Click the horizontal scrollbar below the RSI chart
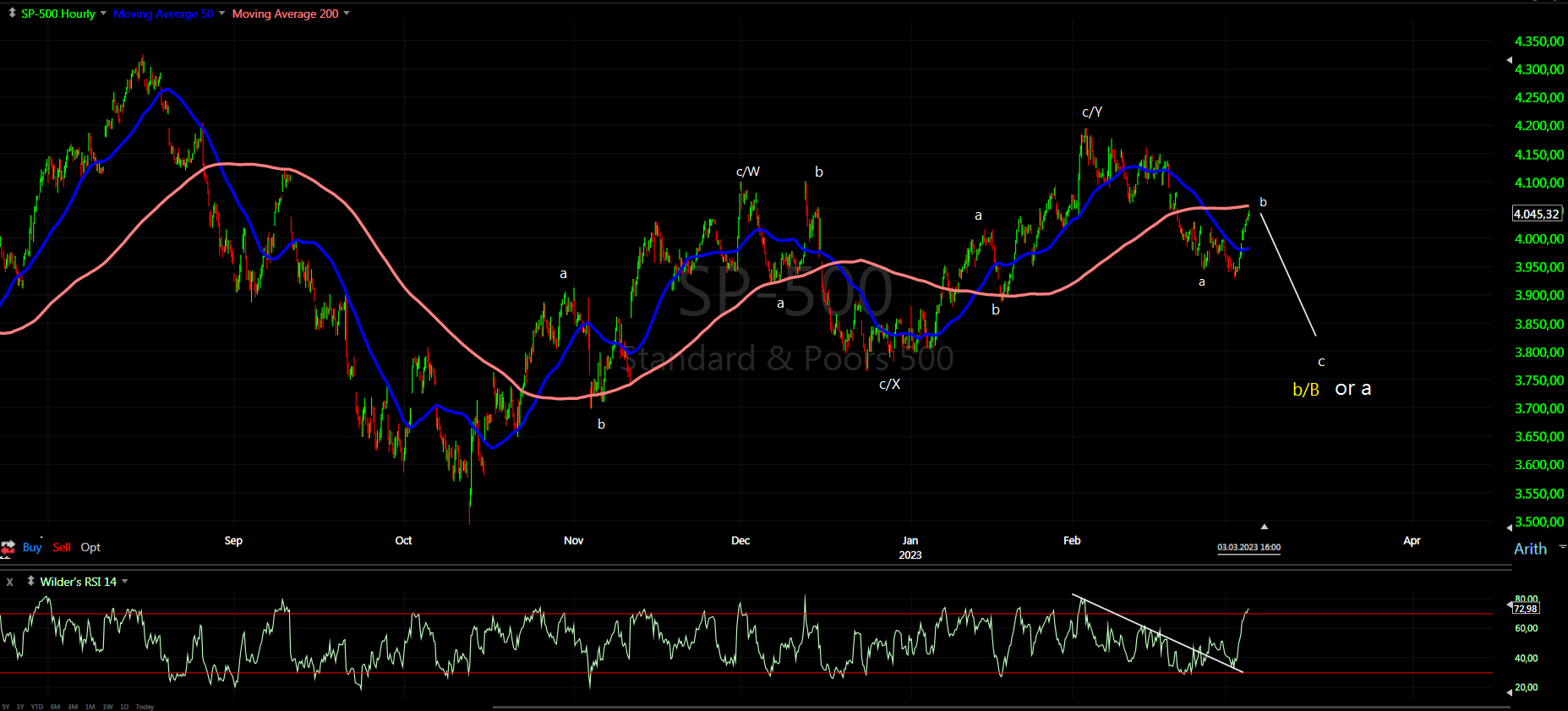Screen dimensions: 1568x711 tap(1000, 707)
